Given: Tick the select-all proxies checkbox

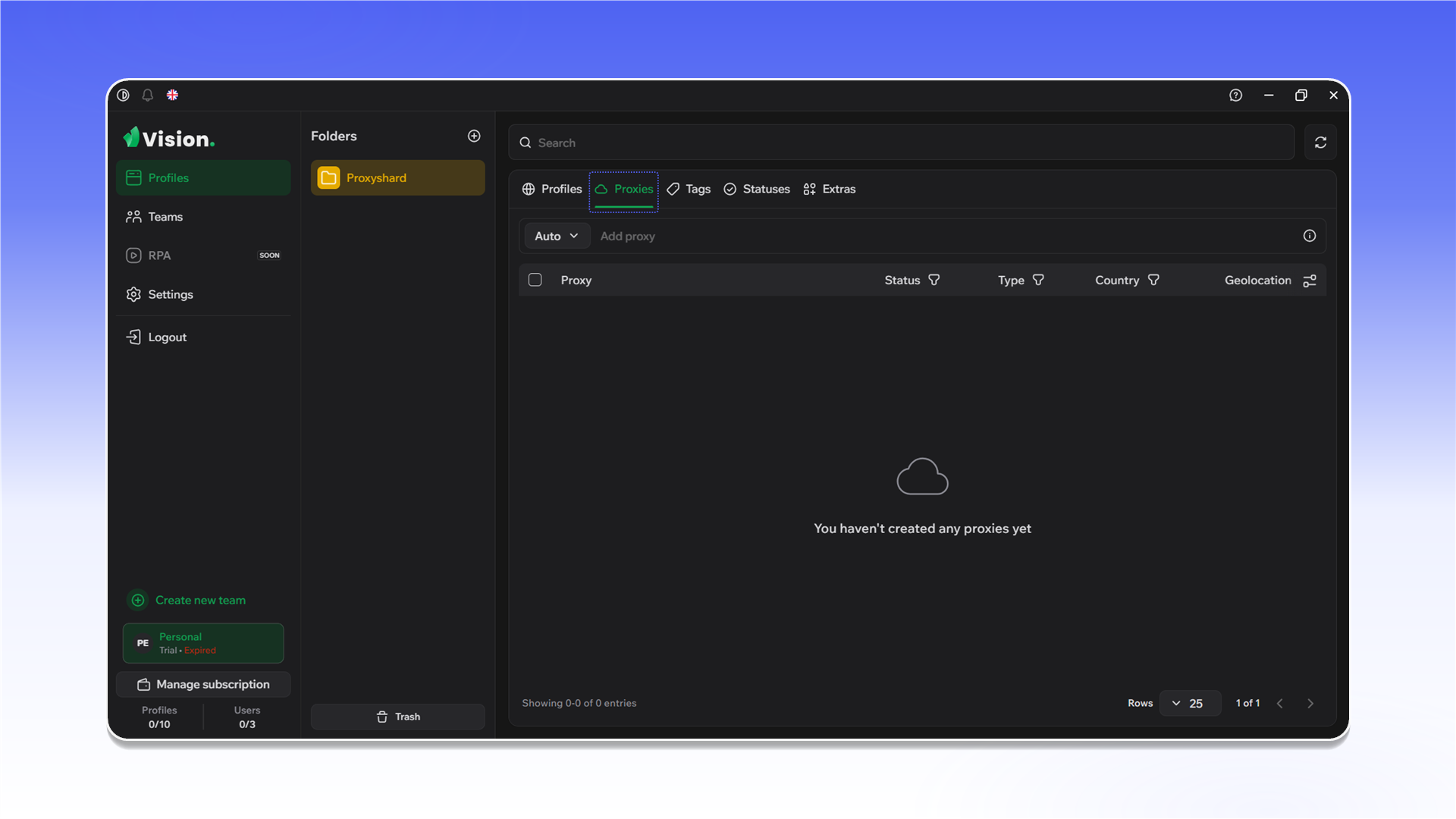Looking at the screenshot, I should point(535,280).
